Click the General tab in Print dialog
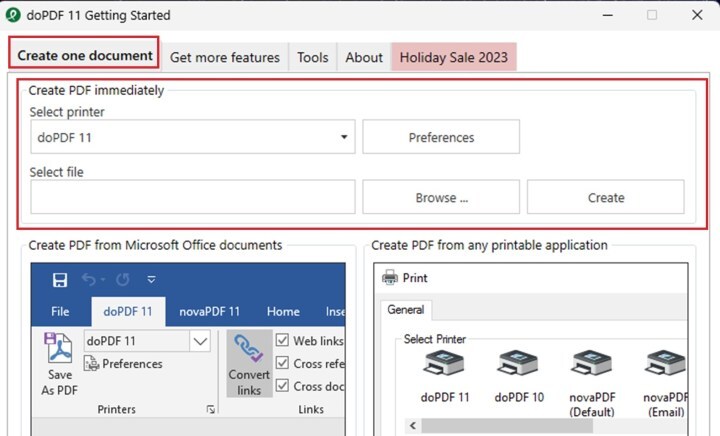720x436 pixels. [405, 310]
